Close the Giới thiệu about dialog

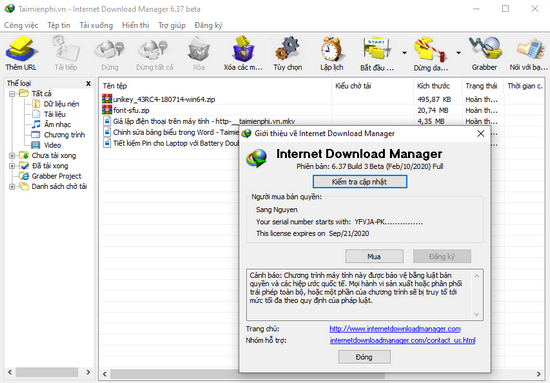tap(481, 134)
